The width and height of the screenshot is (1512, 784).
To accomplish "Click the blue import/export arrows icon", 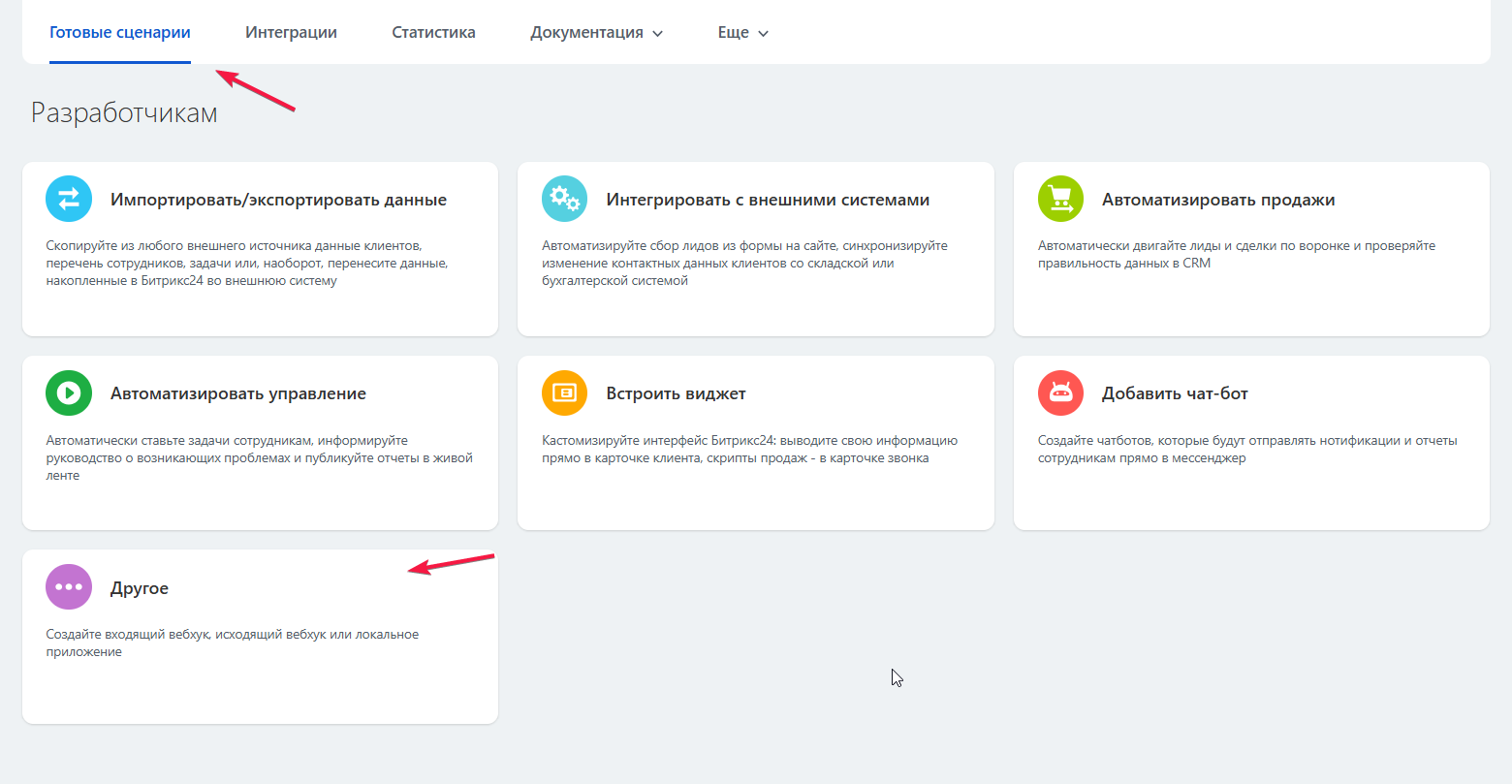I will tap(69, 200).
